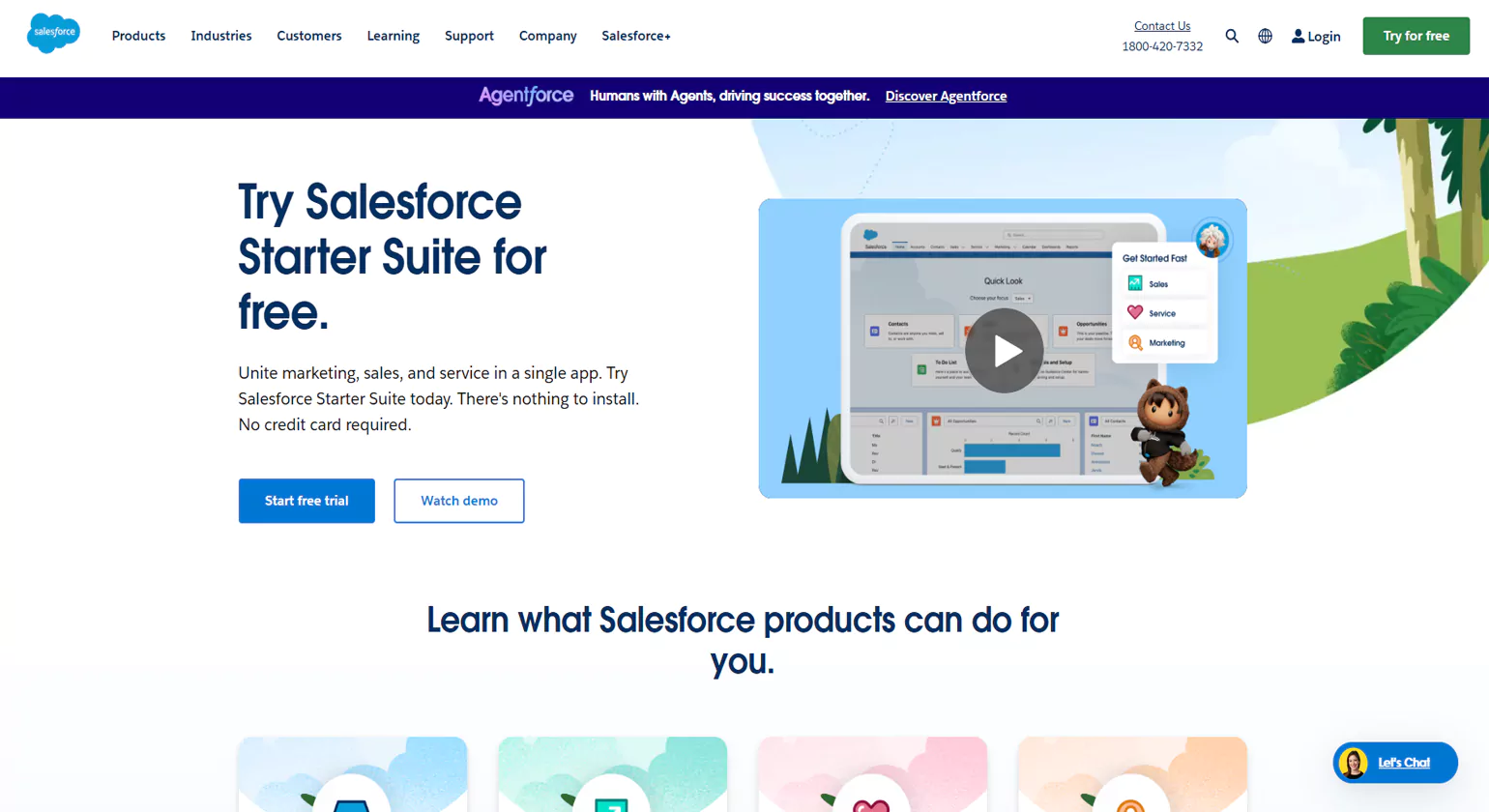This screenshot has height=812, width=1489.
Task: Click the Salesforce cloud logo
Action: tap(53, 33)
